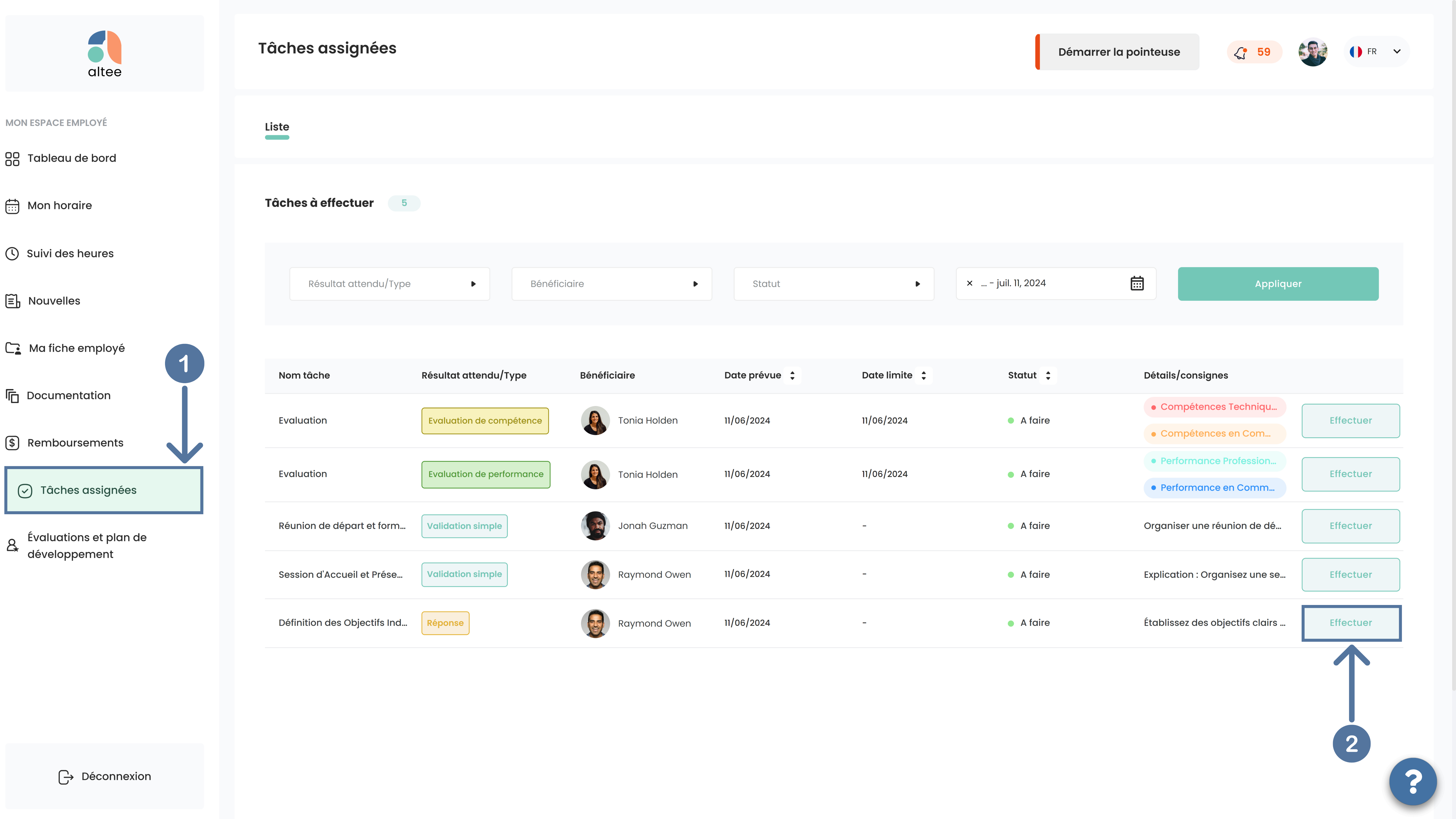Image resolution: width=1456 pixels, height=819 pixels.
Task: Click the Documentation copy icon
Action: (12, 396)
